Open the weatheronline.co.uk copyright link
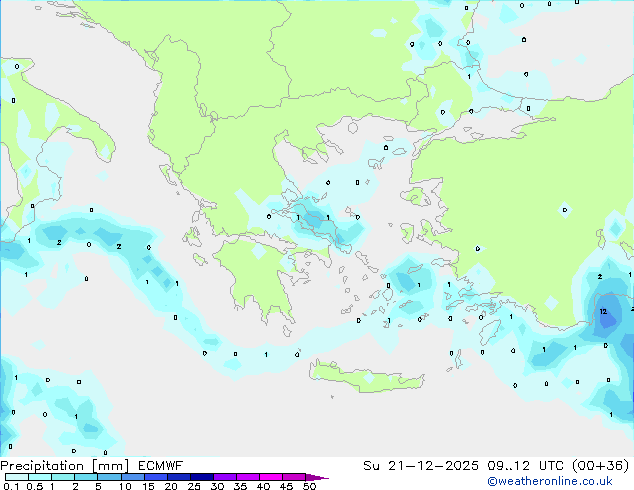The height and width of the screenshot is (490, 634). (x=550, y=481)
